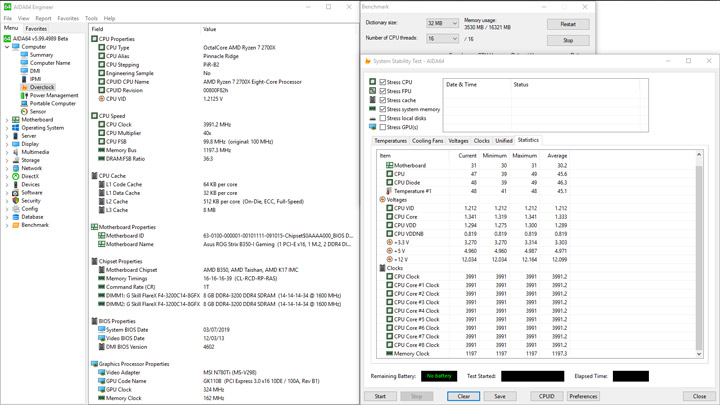Click the DirectX Xbox icon

pyautogui.click(x=16, y=176)
